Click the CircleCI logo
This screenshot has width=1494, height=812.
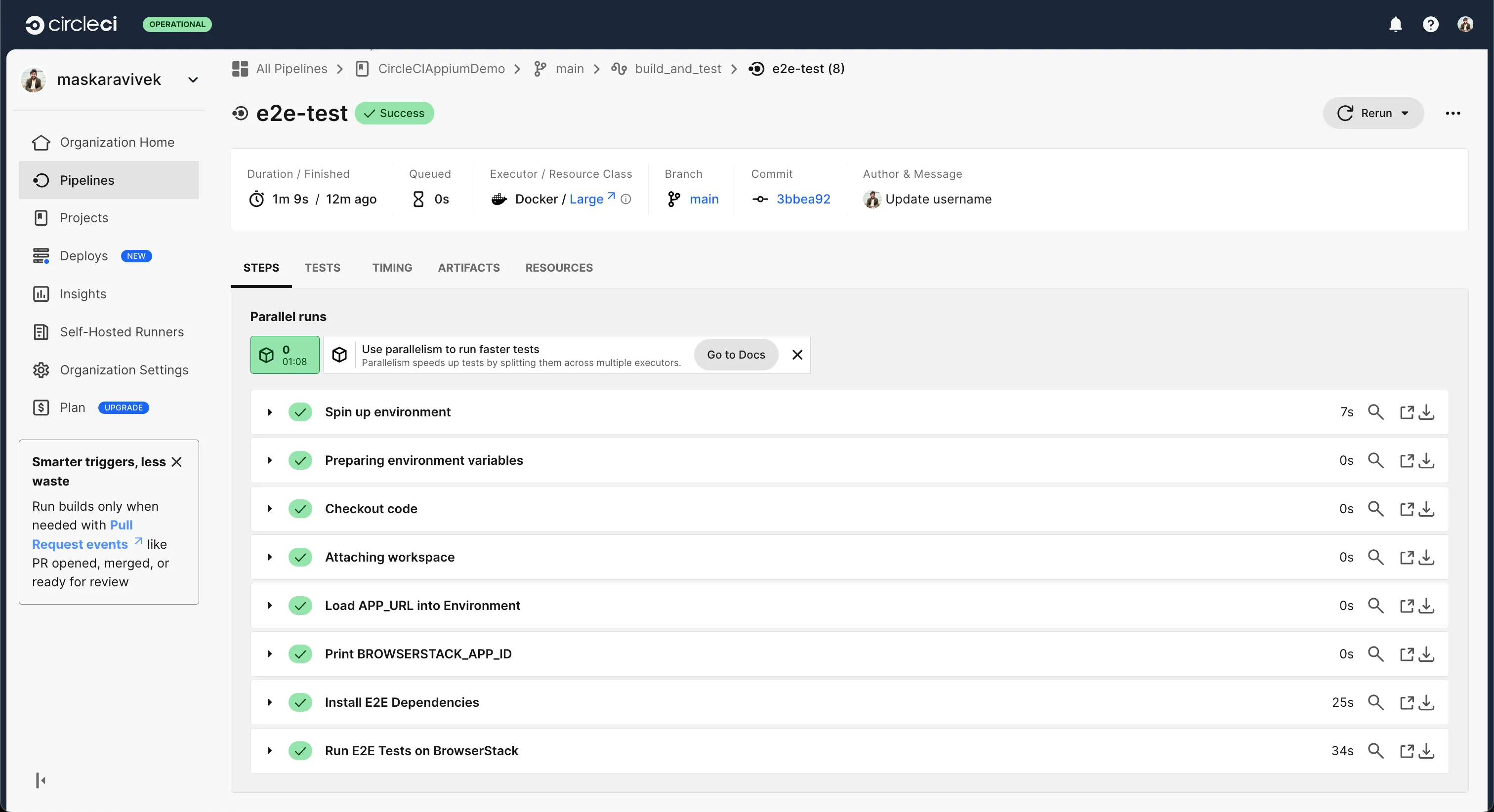(71, 24)
